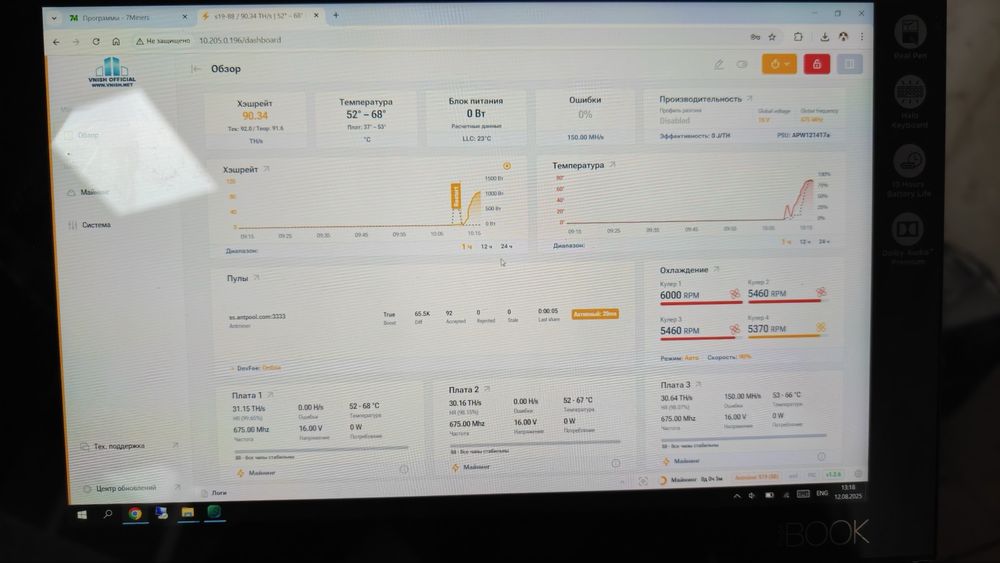Image resolution: width=1000 pixels, height=563 pixels.
Task: Switch to s19-88 dashboard browser tab
Action: click(260, 16)
